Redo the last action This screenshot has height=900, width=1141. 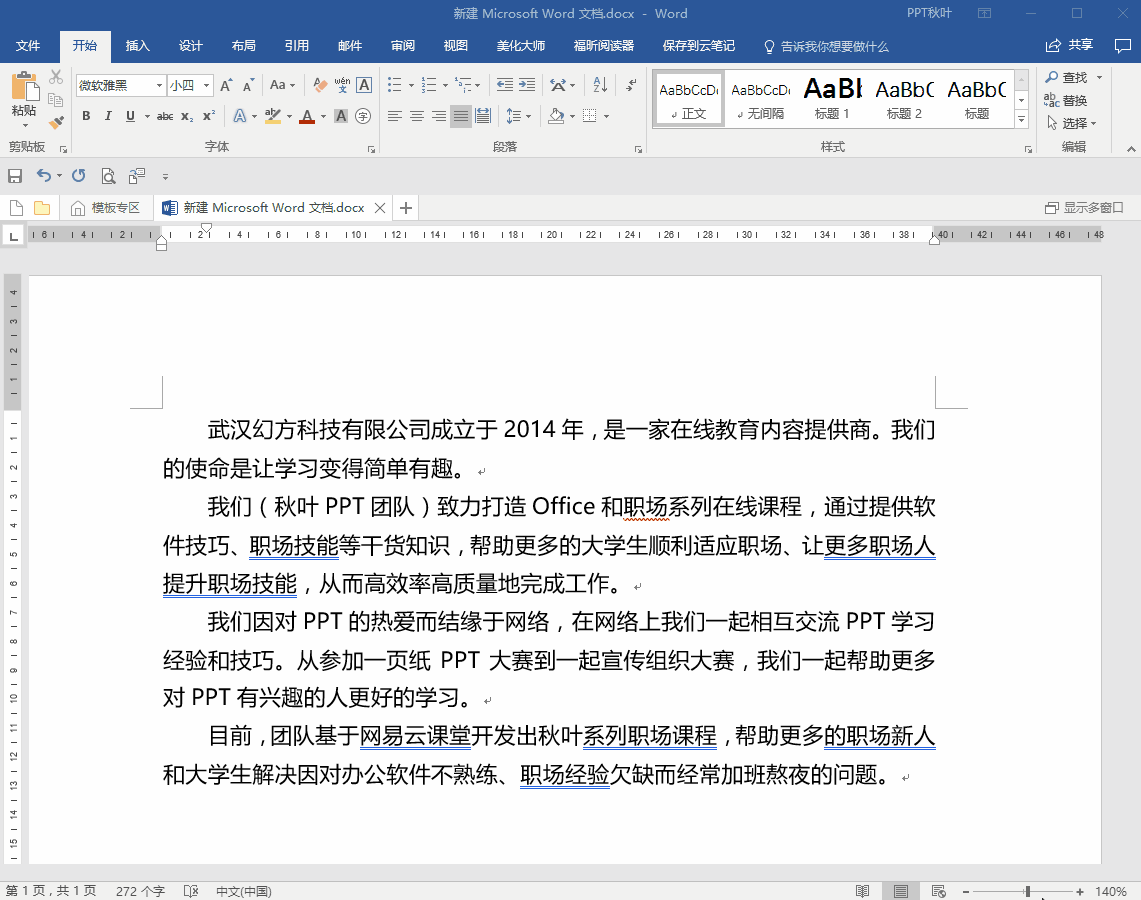point(79,176)
